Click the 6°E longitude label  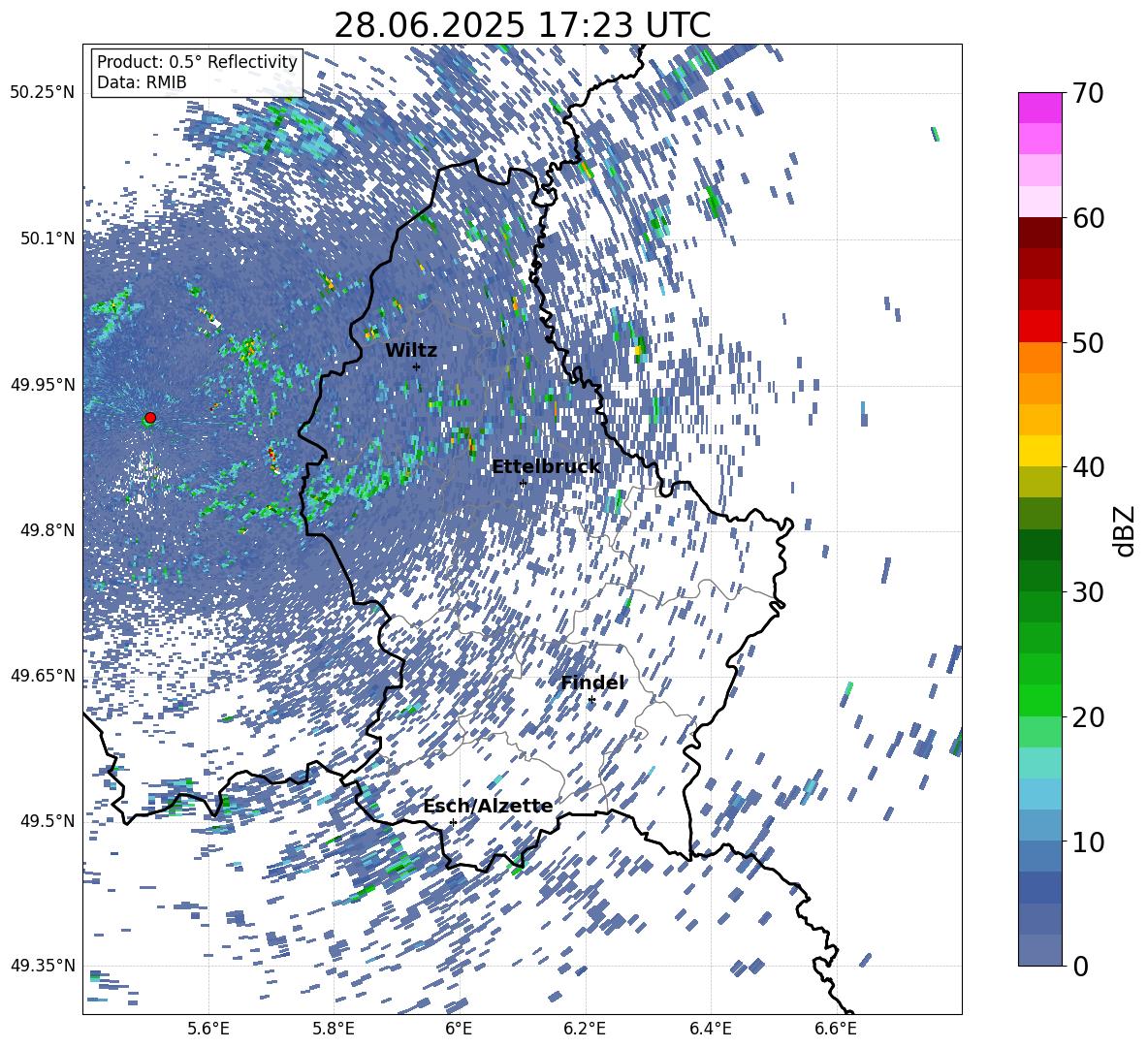pyautogui.click(x=459, y=1029)
